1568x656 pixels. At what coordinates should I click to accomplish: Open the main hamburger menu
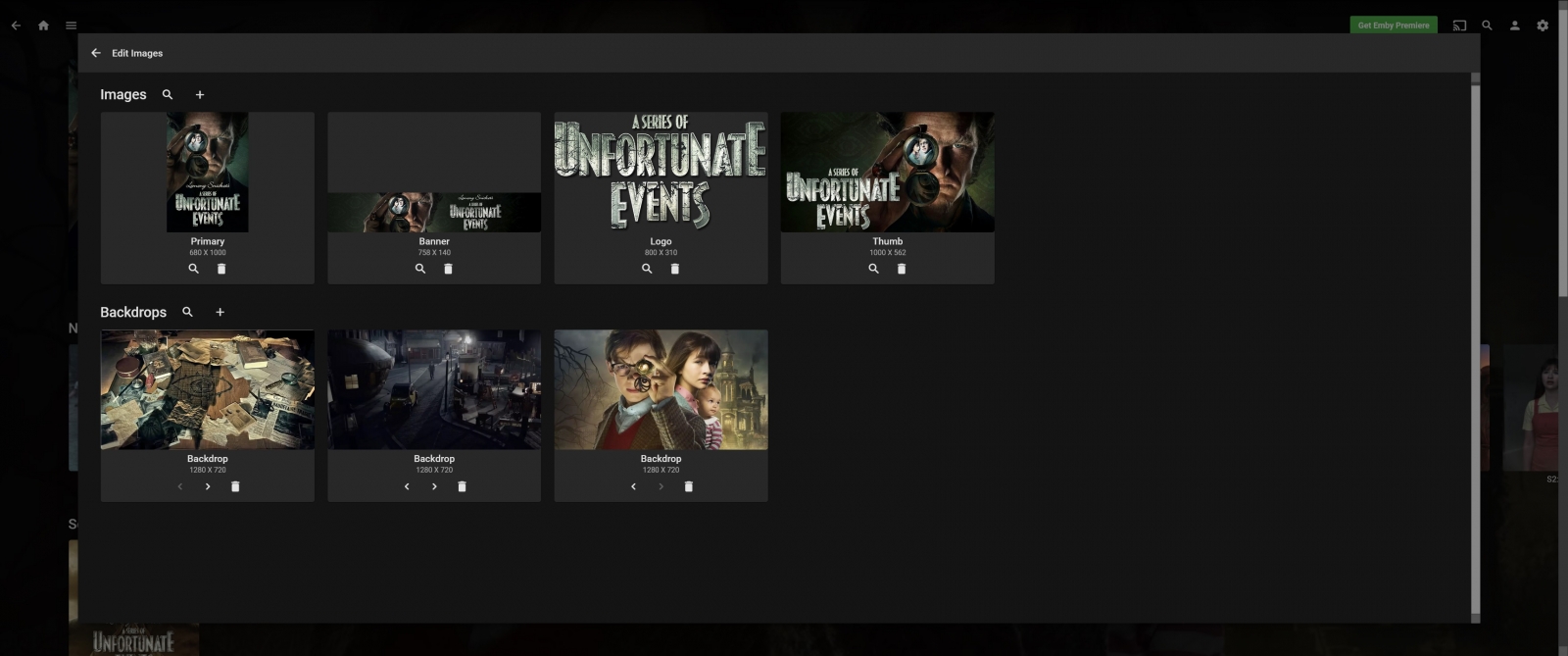[71, 25]
